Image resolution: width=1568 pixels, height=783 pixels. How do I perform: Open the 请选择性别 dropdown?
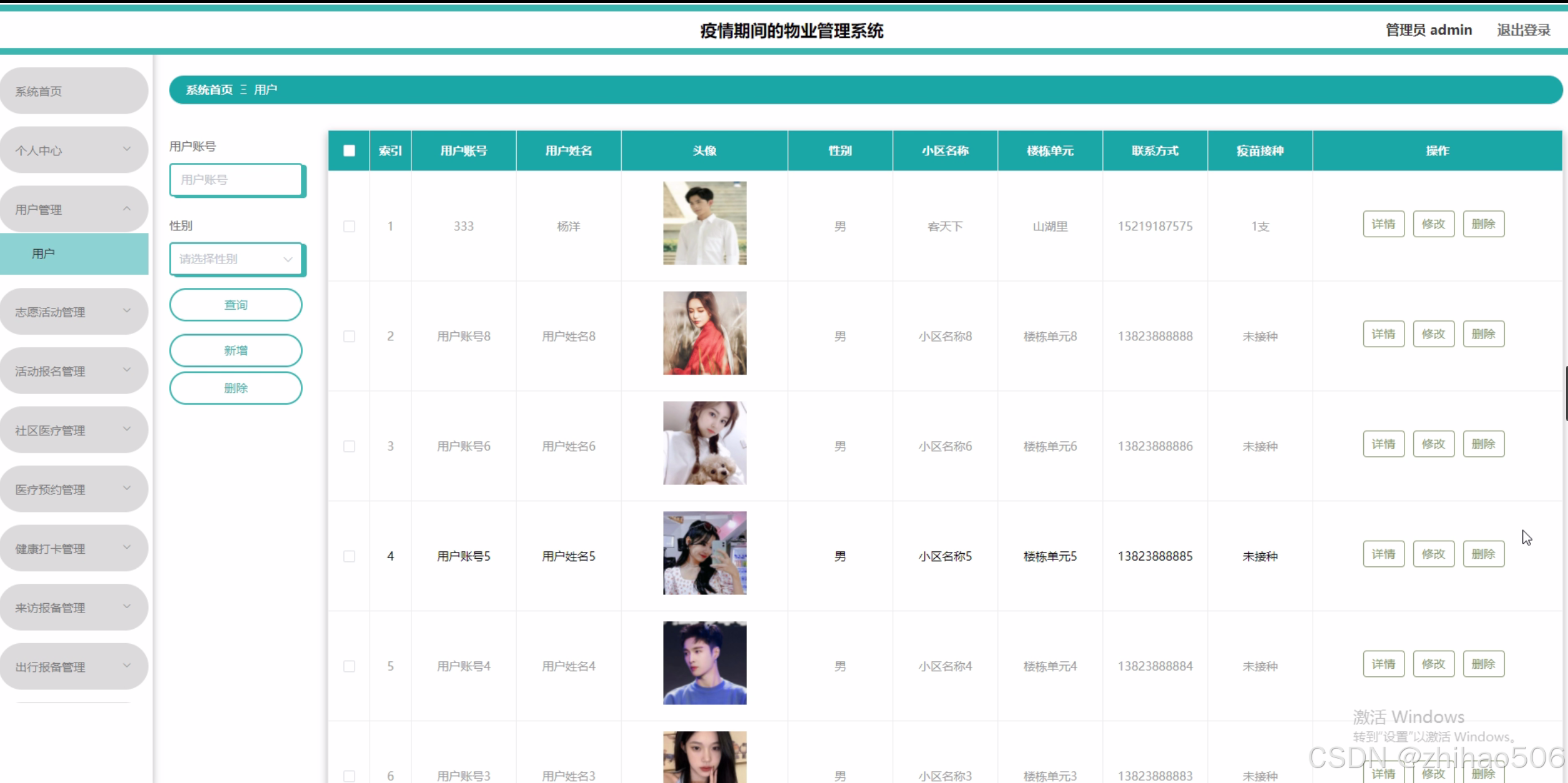tap(236, 259)
